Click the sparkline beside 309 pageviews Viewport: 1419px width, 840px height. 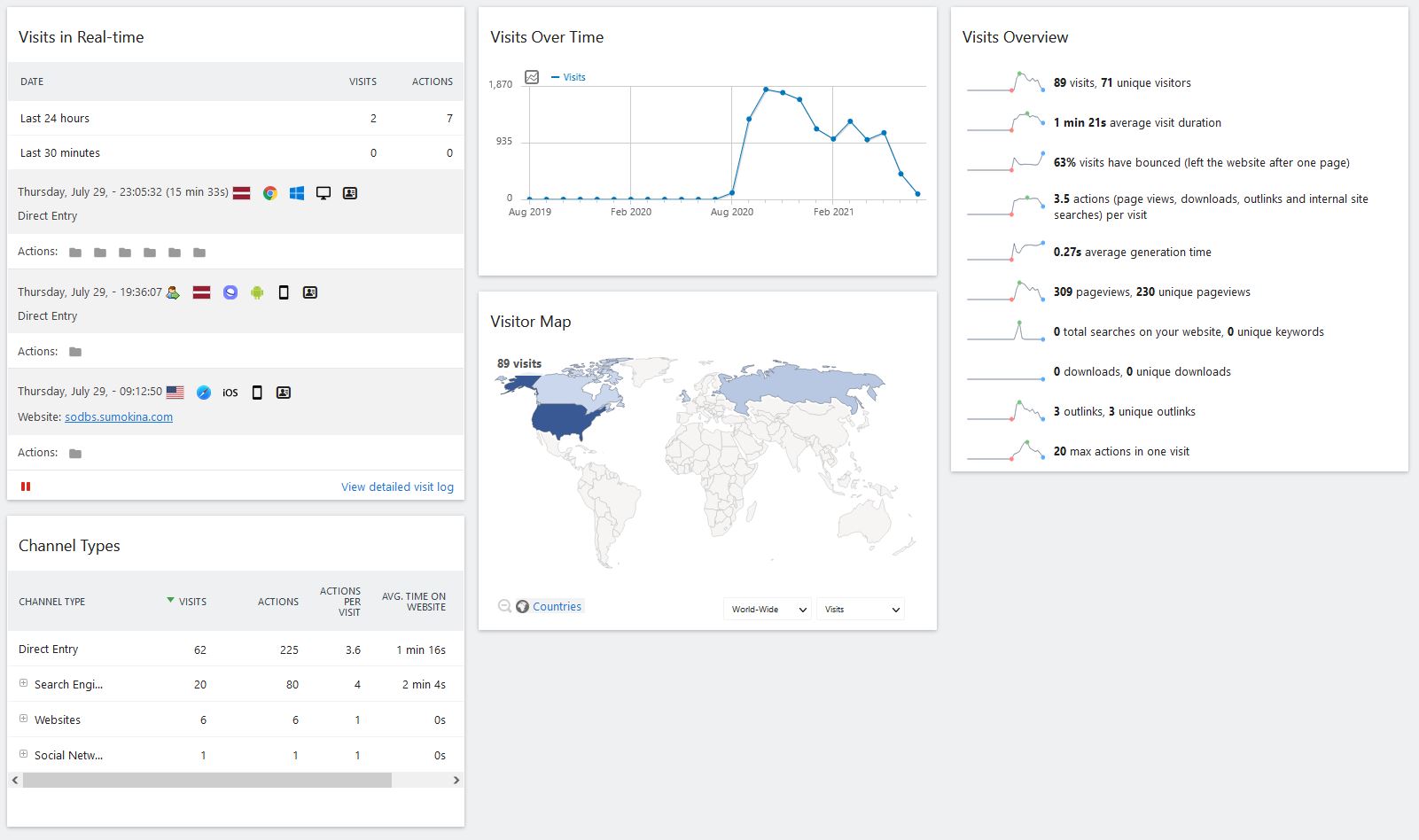click(x=1006, y=292)
